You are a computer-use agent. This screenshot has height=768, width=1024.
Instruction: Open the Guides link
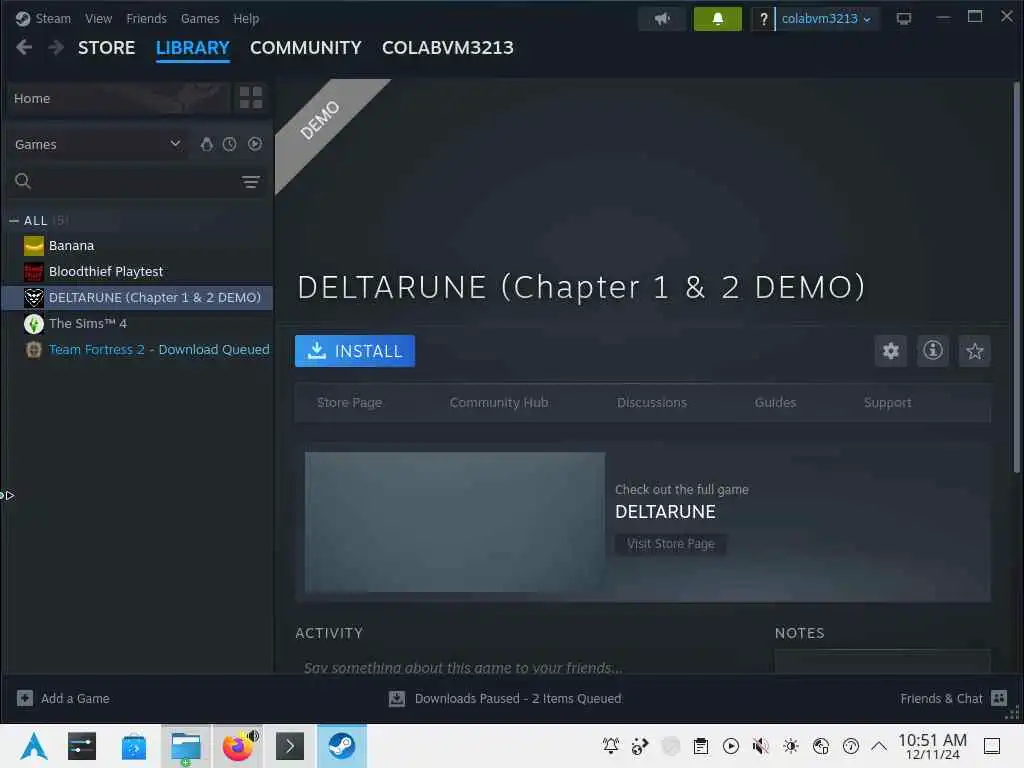click(x=775, y=402)
